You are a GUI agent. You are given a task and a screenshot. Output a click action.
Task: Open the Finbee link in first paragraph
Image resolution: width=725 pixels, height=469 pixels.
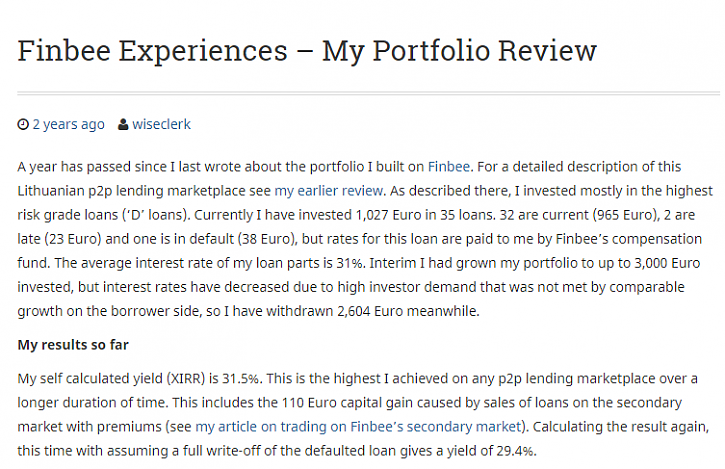(x=448, y=166)
